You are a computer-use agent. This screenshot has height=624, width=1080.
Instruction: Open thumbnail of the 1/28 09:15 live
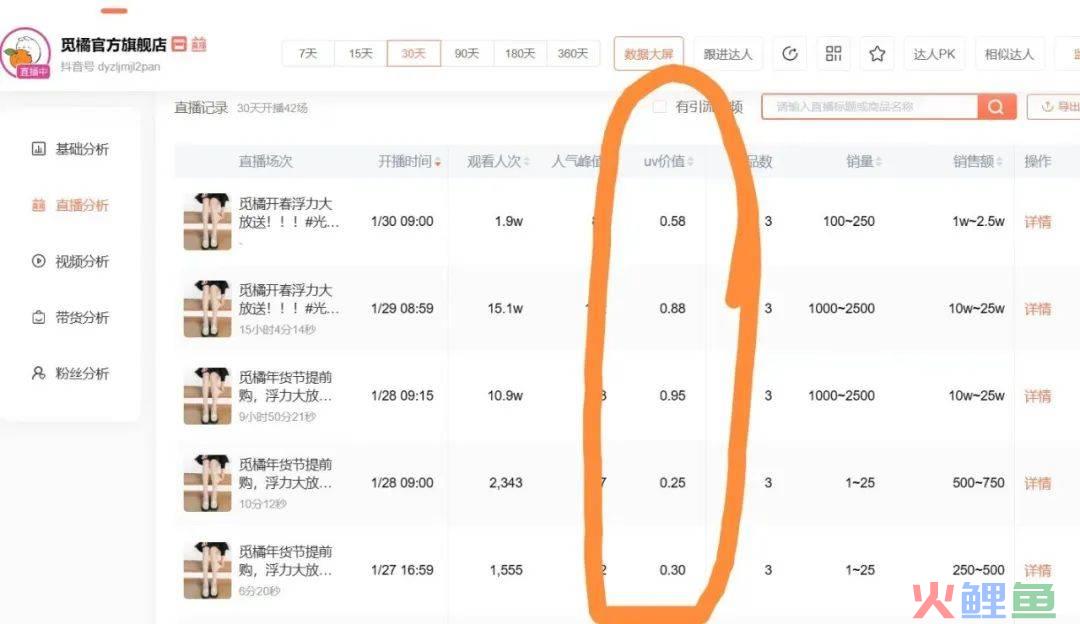point(207,395)
